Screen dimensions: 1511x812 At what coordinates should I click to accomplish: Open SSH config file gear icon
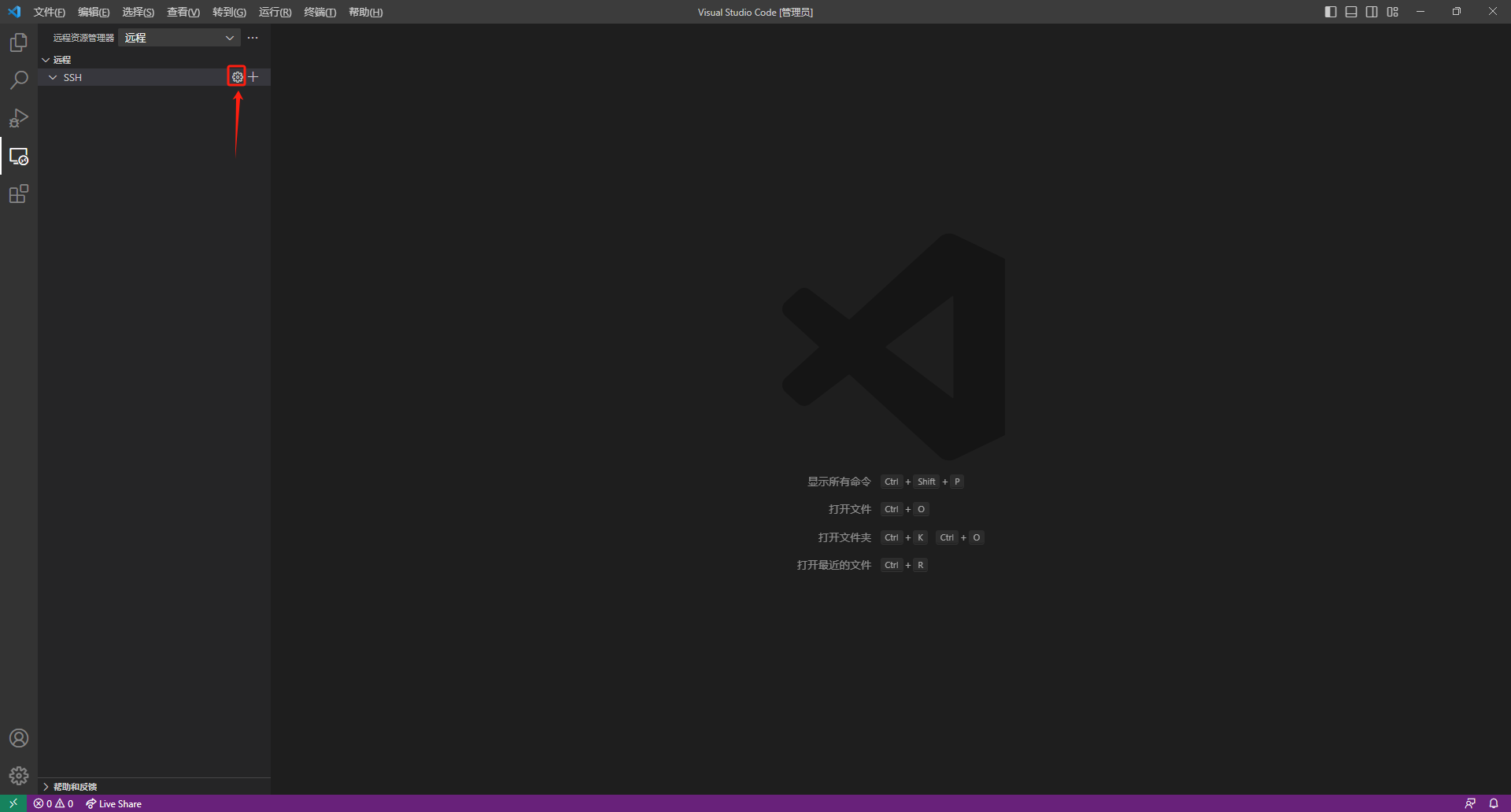pyautogui.click(x=237, y=77)
